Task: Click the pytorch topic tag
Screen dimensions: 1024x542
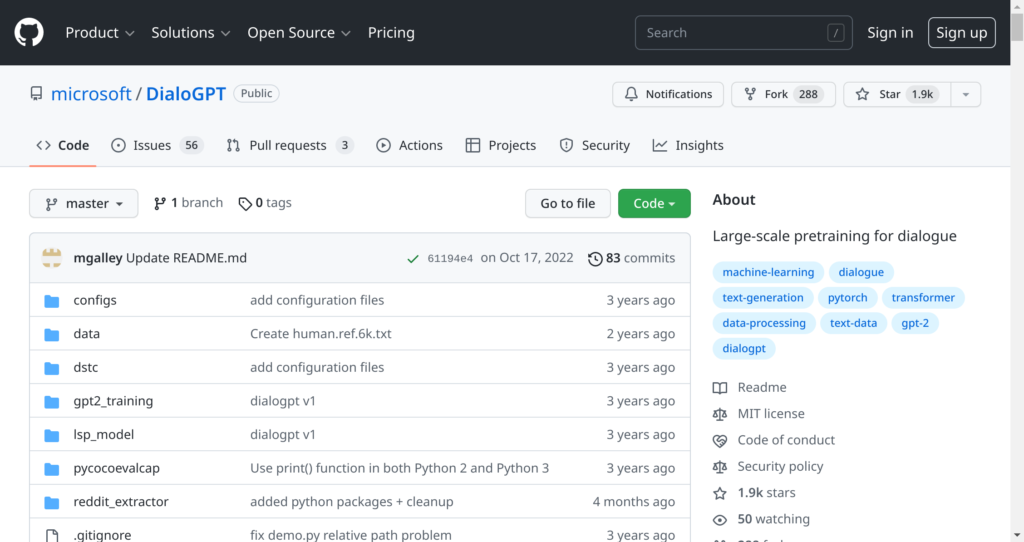Action: pos(848,298)
